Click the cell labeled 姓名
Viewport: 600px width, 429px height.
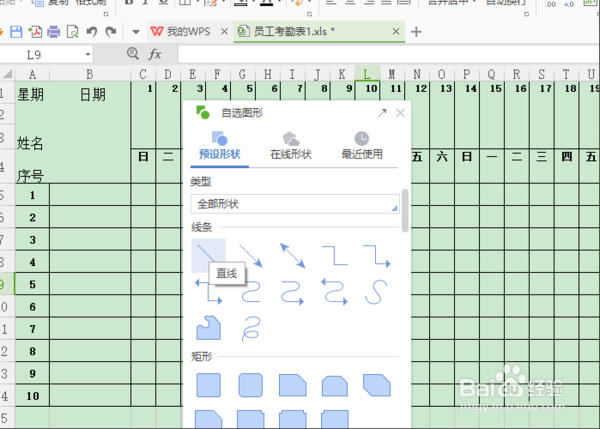(x=30, y=143)
